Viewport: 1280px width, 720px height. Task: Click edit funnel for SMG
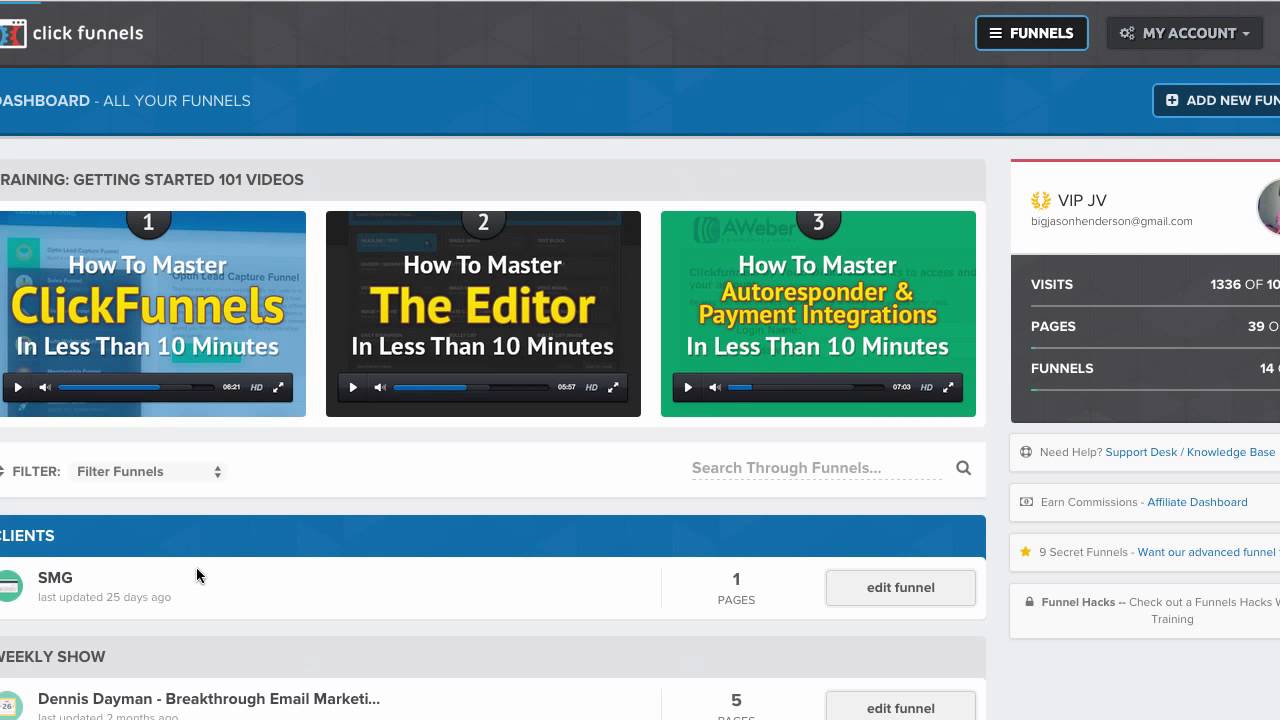coord(900,587)
